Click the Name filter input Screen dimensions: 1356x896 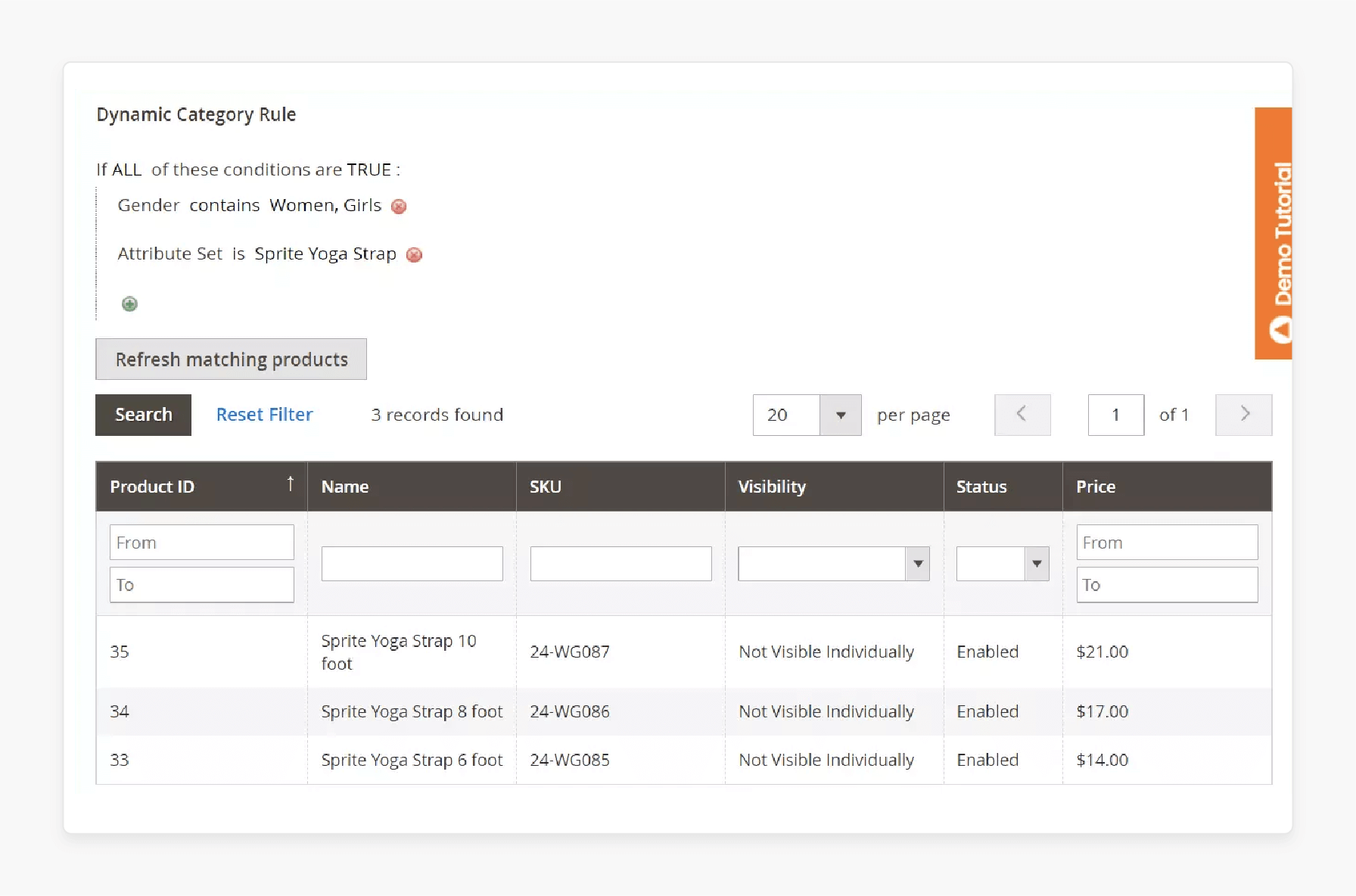point(412,563)
